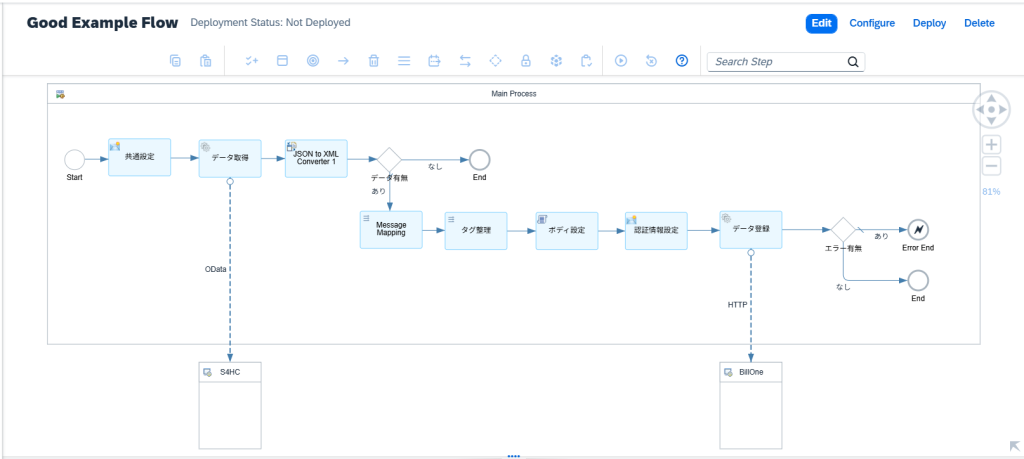Click the なし label near the upper End
Screen dimensions: 1024x459
click(435, 166)
